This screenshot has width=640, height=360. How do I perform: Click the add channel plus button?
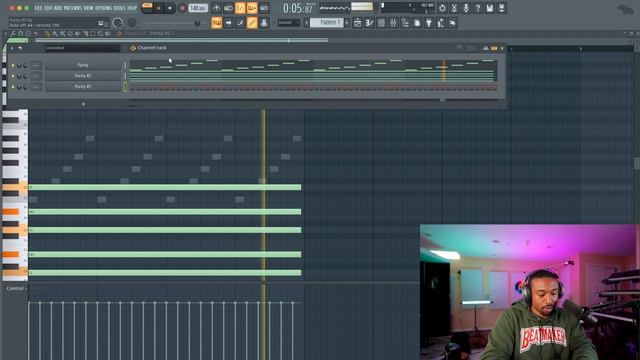pos(83,104)
